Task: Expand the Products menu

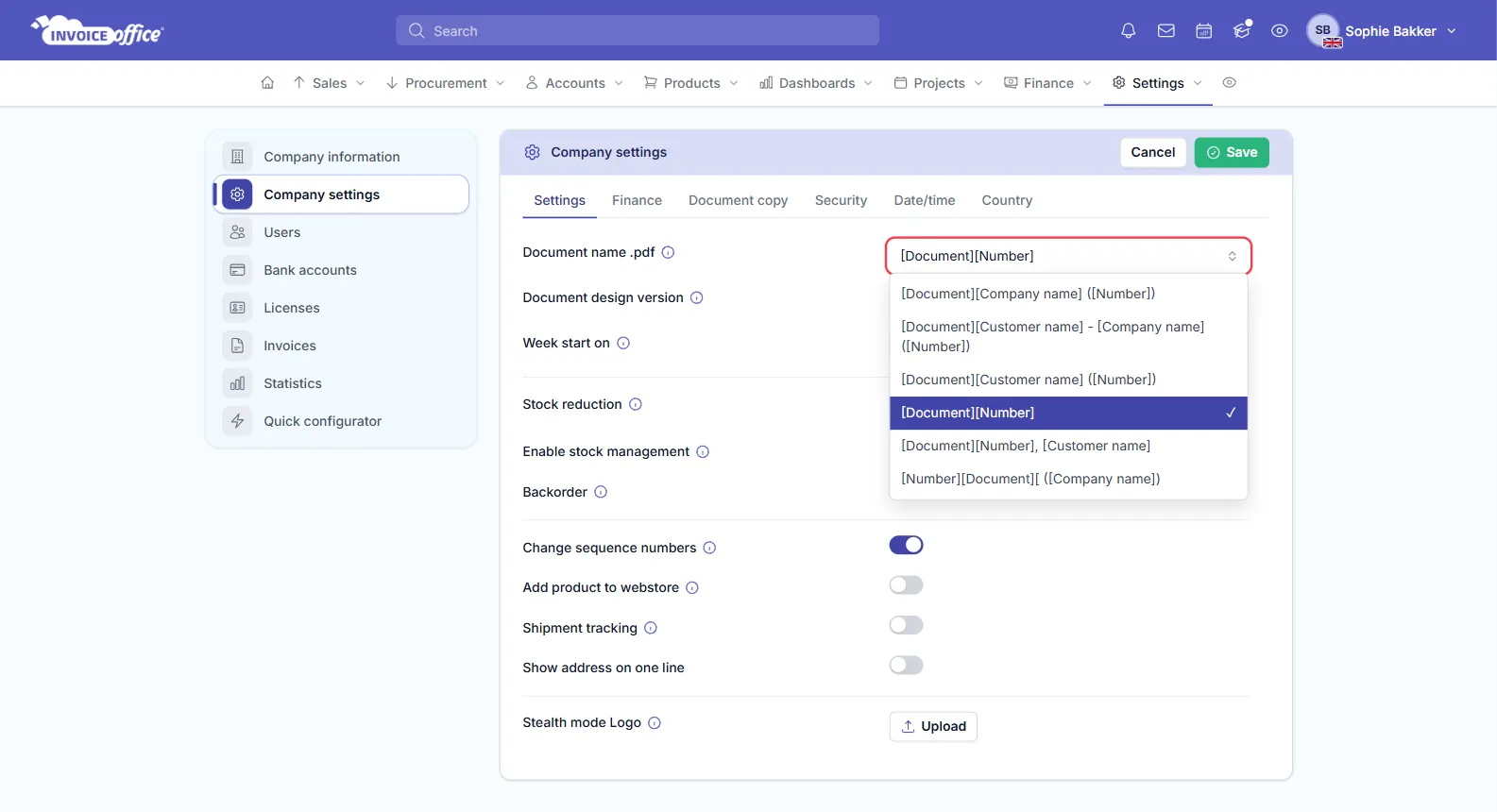Action: point(691,83)
